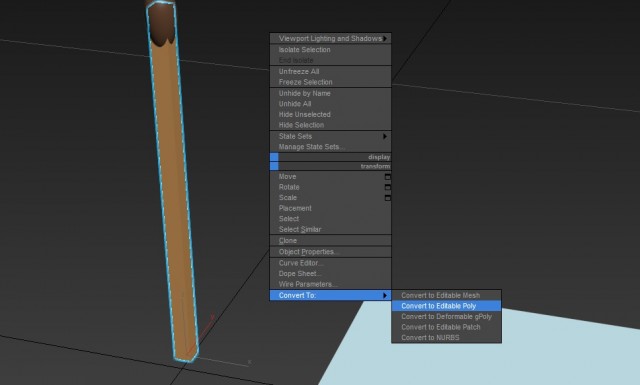Select Unfreeze All menu entry
The image size is (640, 385).
pos(330,71)
